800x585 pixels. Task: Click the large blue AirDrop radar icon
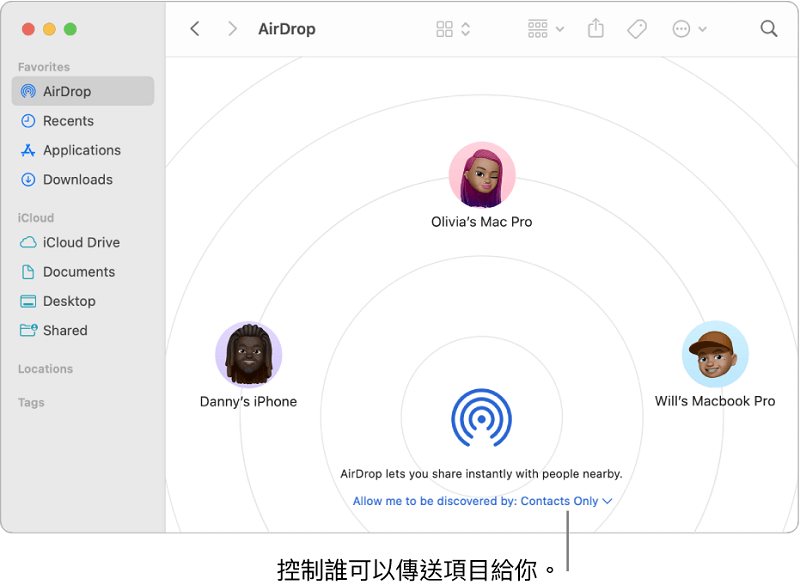(x=482, y=418)
